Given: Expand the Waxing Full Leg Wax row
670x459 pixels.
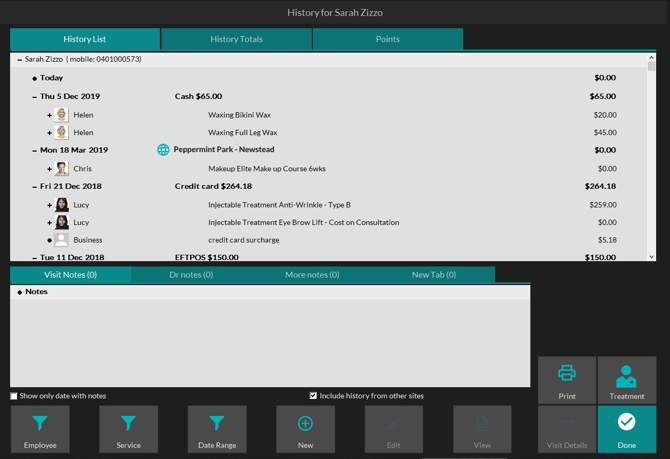Looking at the screenshot, I should tap(50, 133).
